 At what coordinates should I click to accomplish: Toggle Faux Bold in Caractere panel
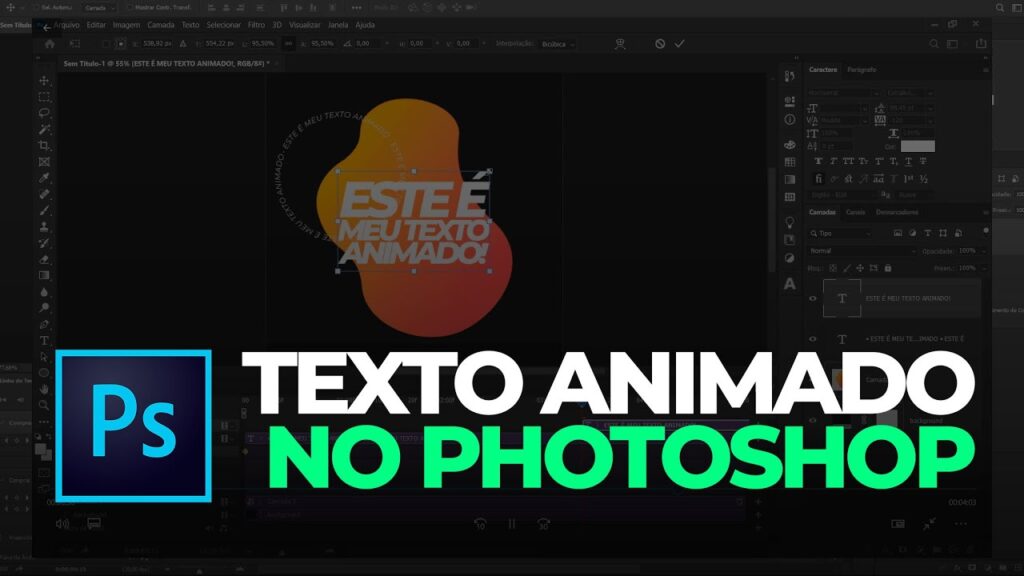coord(818,161)
